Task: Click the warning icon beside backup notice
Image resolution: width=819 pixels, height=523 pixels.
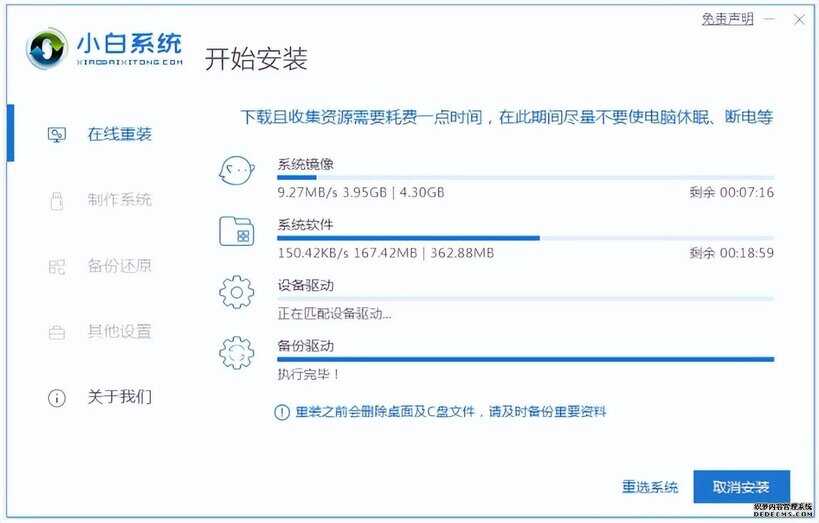Action: [282, 412]
